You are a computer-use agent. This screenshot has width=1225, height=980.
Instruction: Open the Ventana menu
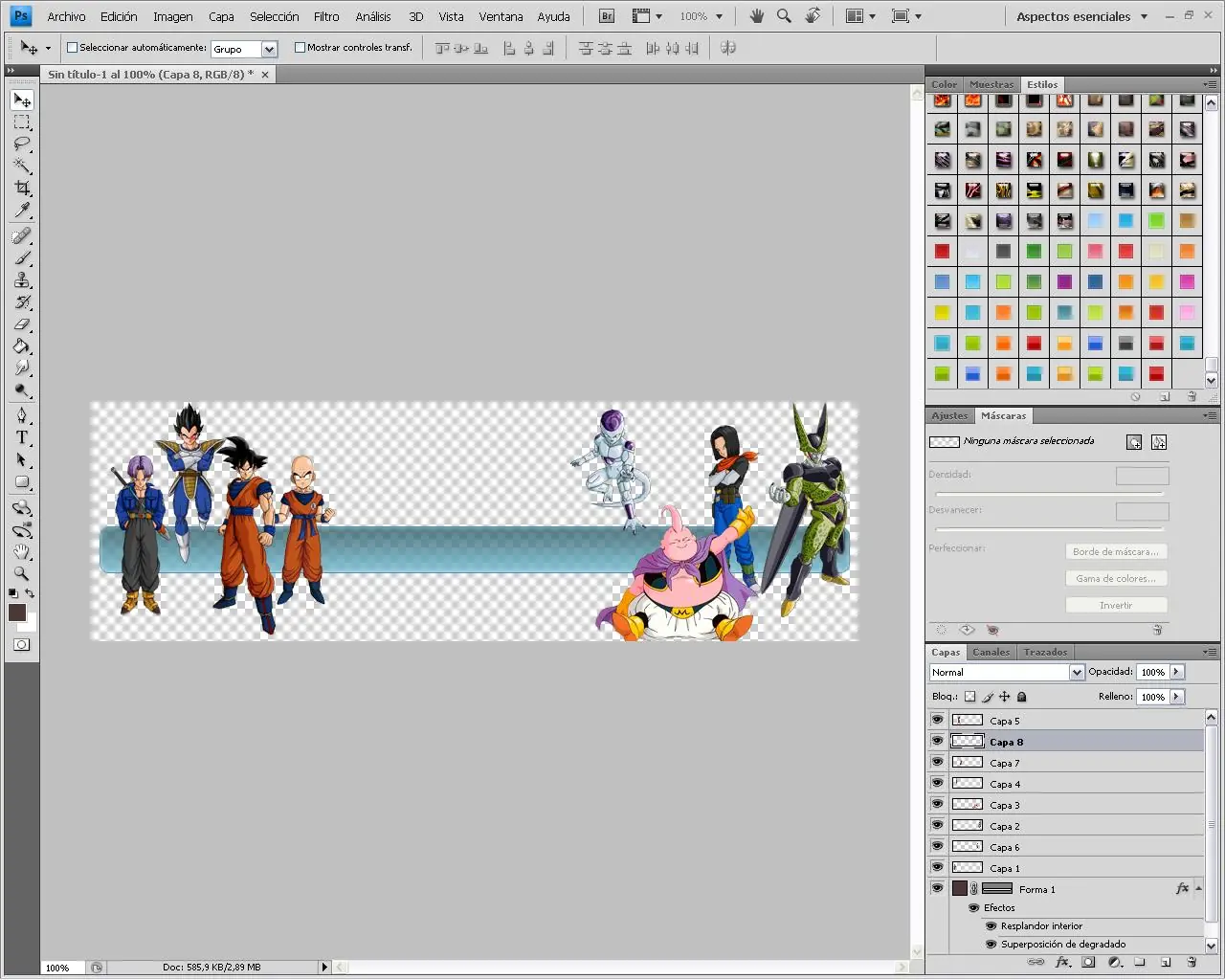tap(501, 16)
